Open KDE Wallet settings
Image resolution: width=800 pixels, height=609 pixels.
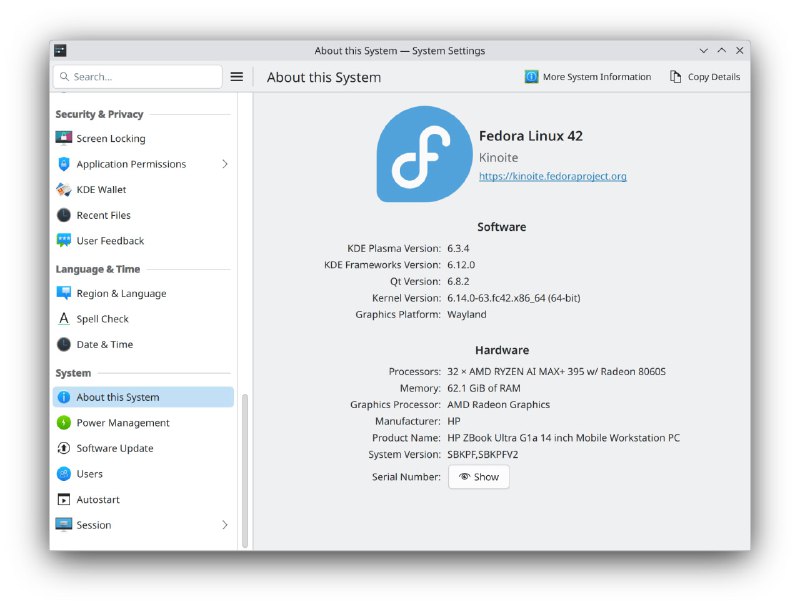[x=143, y=189]
